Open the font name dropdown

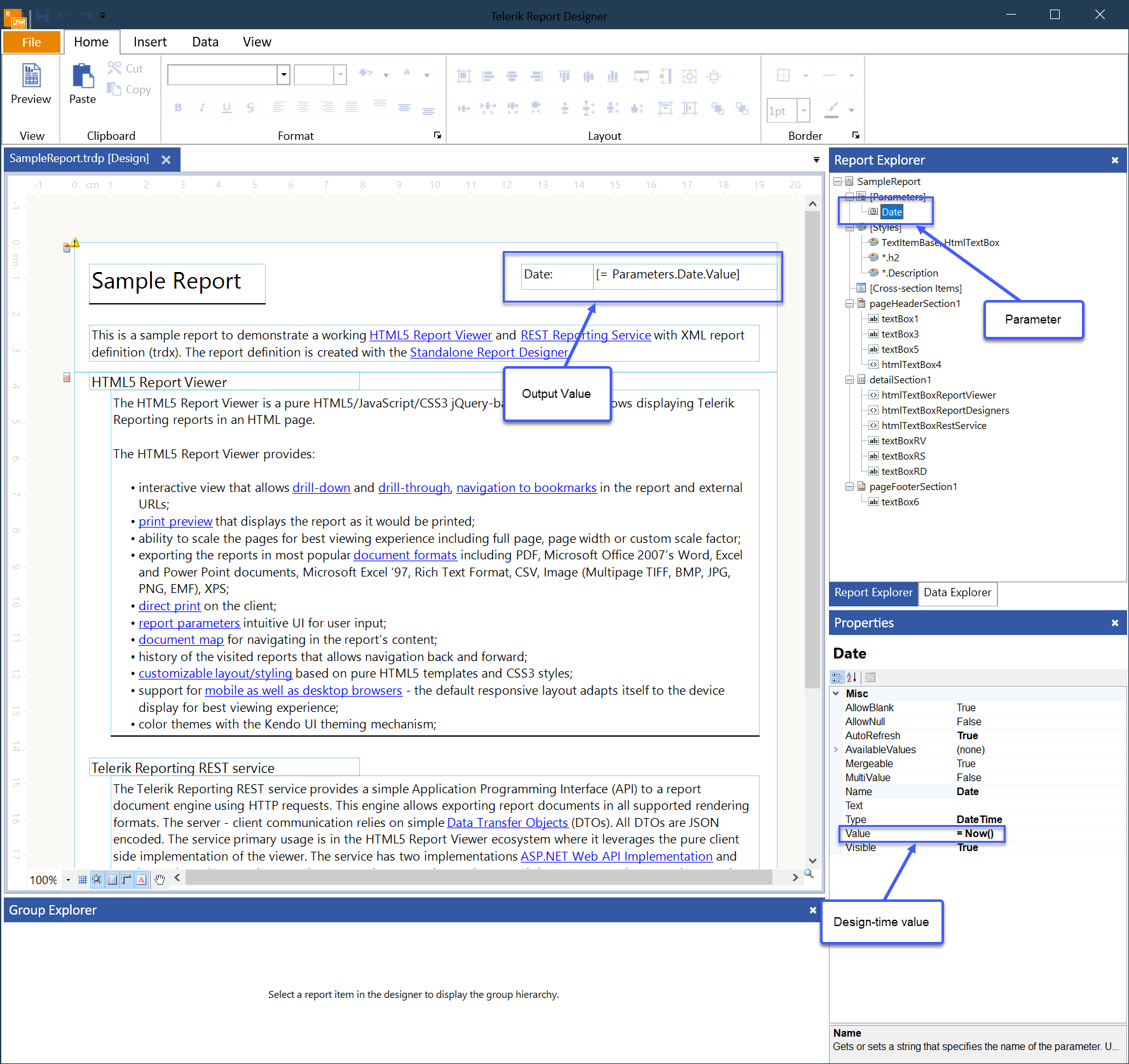coord(284,75)
